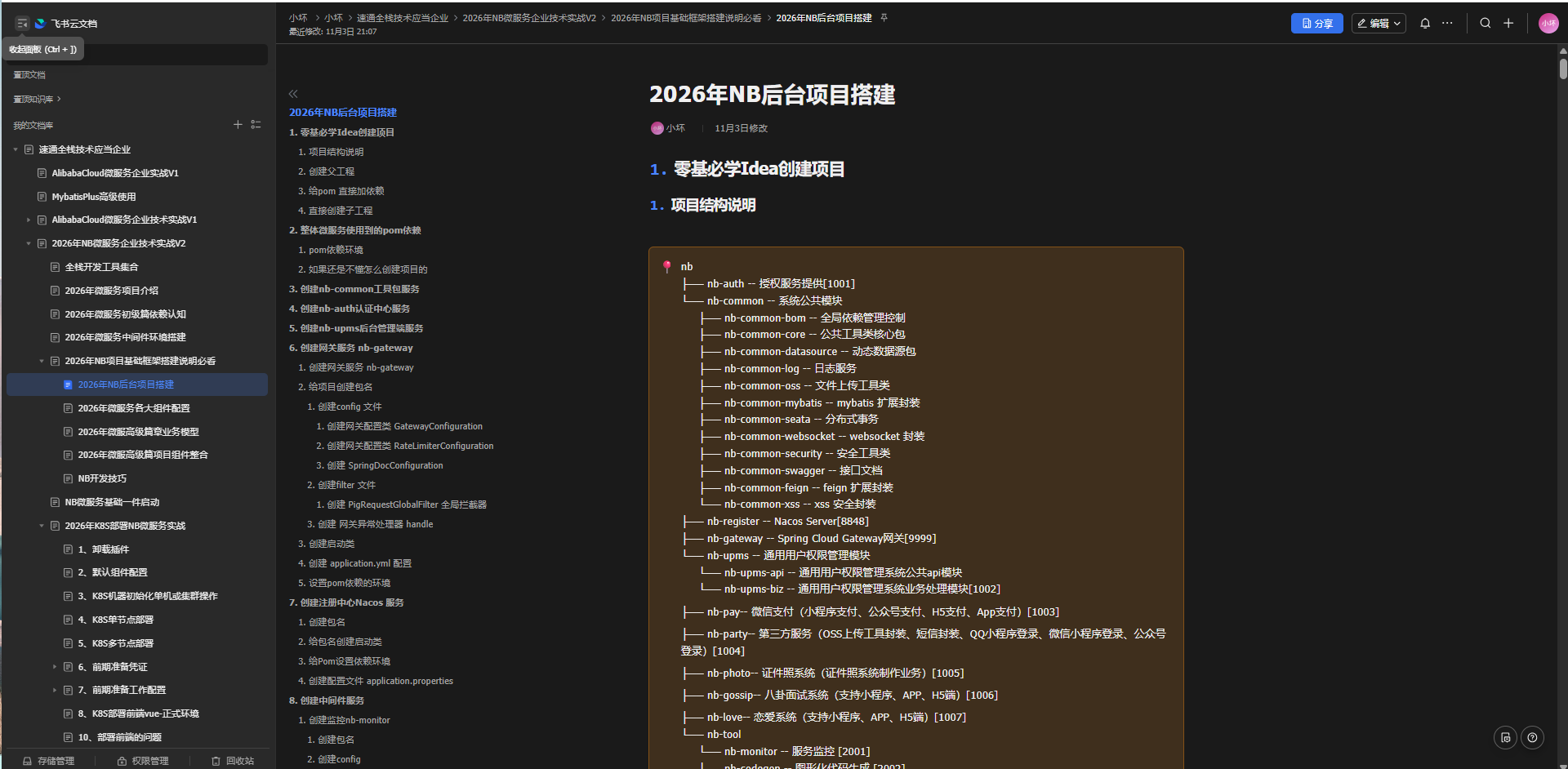1568x769 pixels.
Task: Collapse the sidebar panel icon
Action: coord(22,24)
